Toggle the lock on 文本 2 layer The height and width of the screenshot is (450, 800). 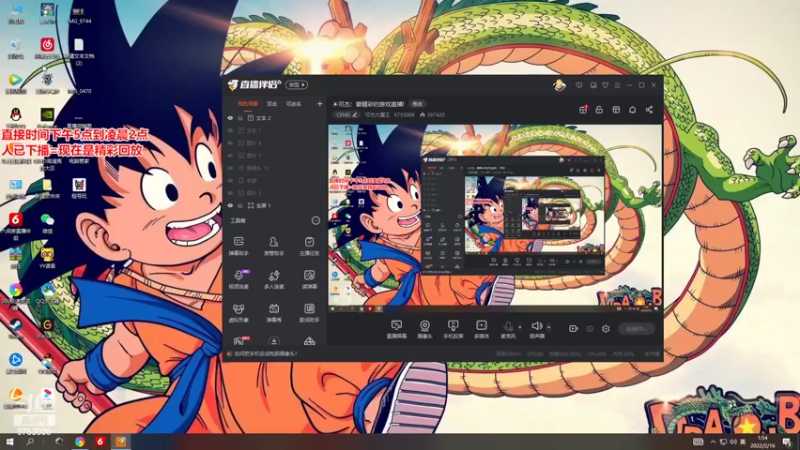pos(240,118)
